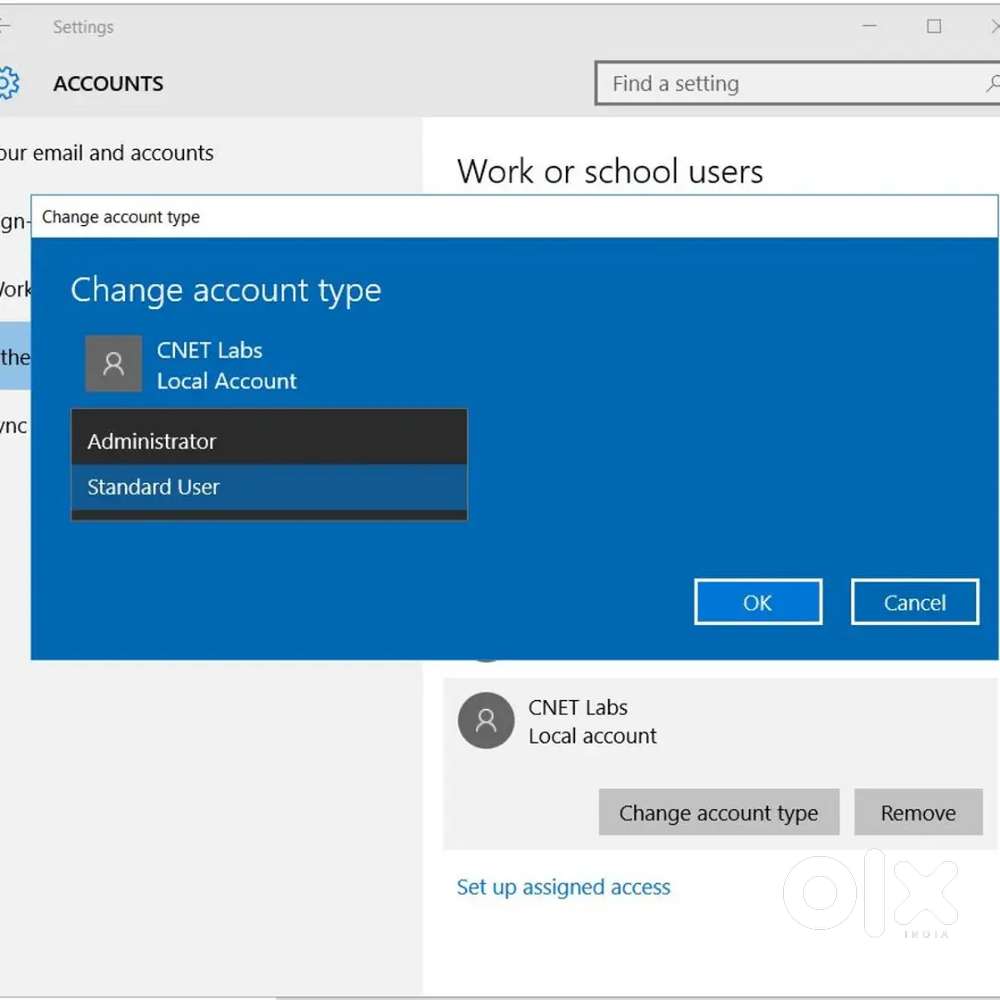Image resolution: width=1000 pixels, height=1000 pixels.
Task: Click the CNET Labs avatar in the users list
Action: tap(486, 721)
